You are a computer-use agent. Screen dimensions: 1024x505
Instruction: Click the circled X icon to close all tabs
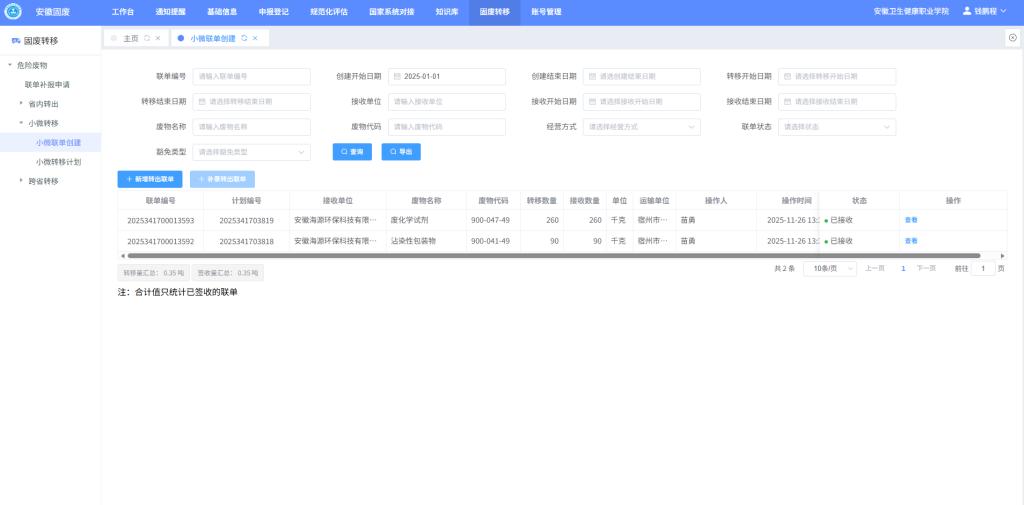click(x=1012, y=38)
